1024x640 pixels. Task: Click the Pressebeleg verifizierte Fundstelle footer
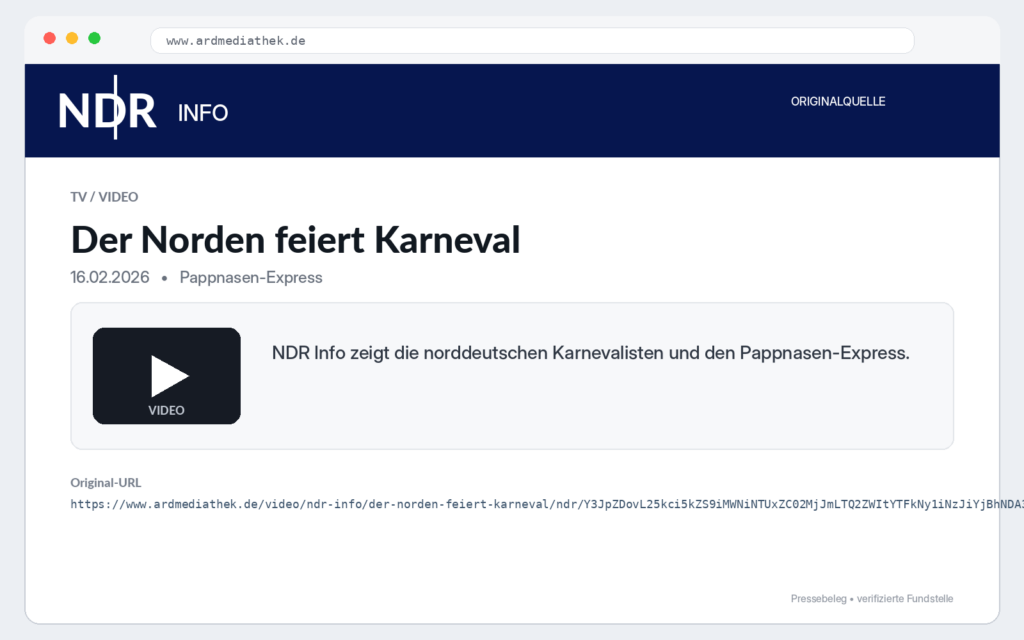click(x=872, y=599)
